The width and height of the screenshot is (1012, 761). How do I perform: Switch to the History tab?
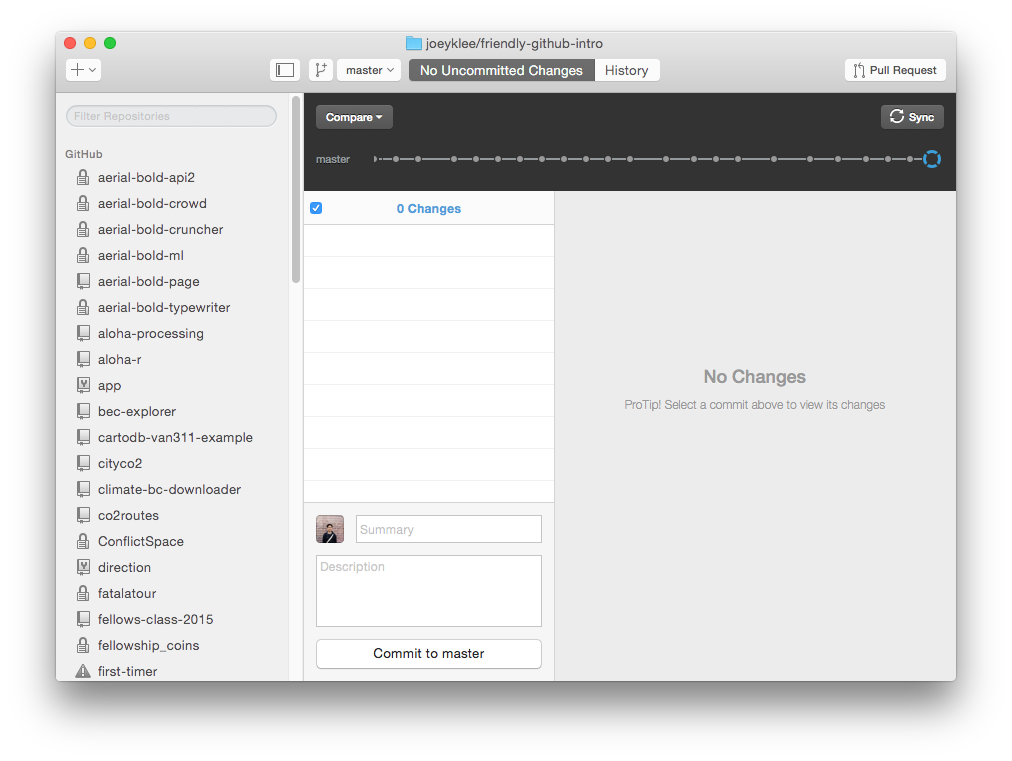click(x=627, y=70)
